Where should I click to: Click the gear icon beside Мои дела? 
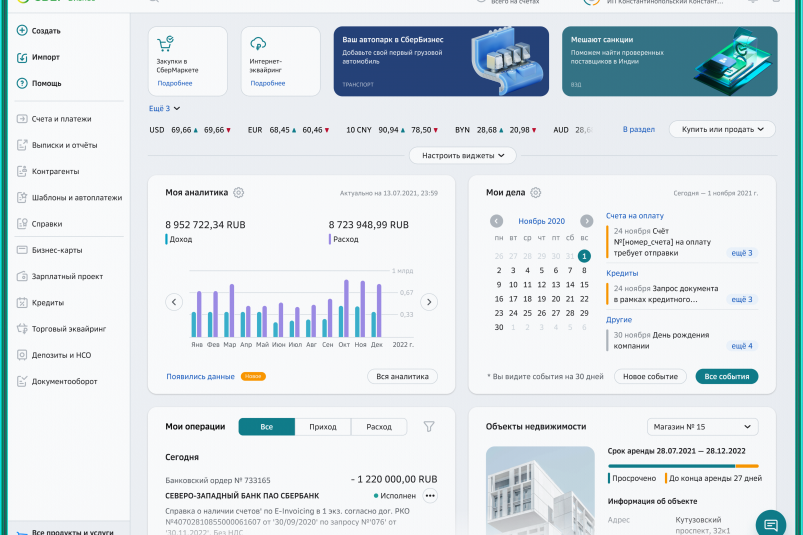[535, 193]
